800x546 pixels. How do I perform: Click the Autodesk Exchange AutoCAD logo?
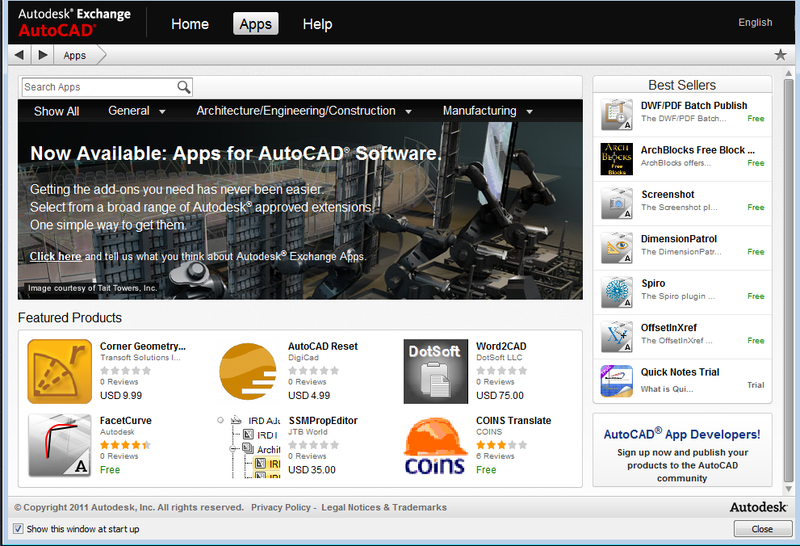coord(74,22)
